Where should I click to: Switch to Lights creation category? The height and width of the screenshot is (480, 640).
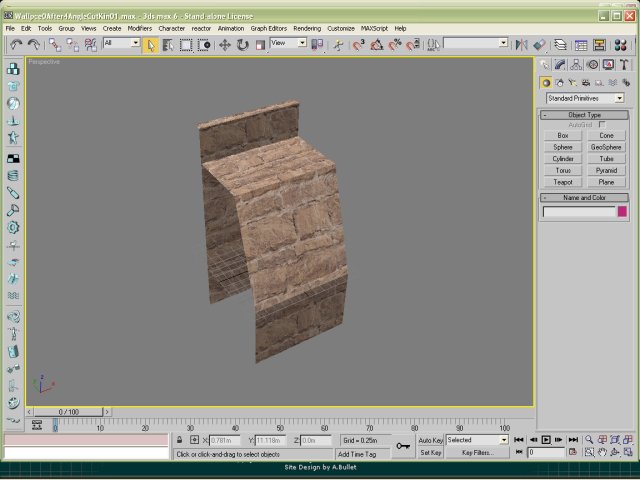(x=573, y=82)
